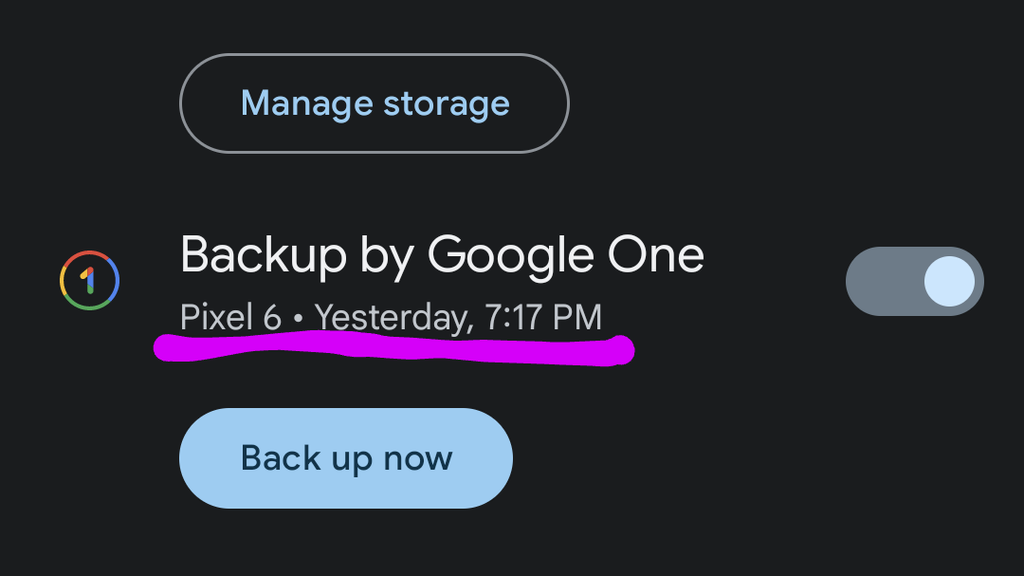The image size is (1024, 576).
Task: Open Backup by Google One settings entry
Action: click(443, 256)
